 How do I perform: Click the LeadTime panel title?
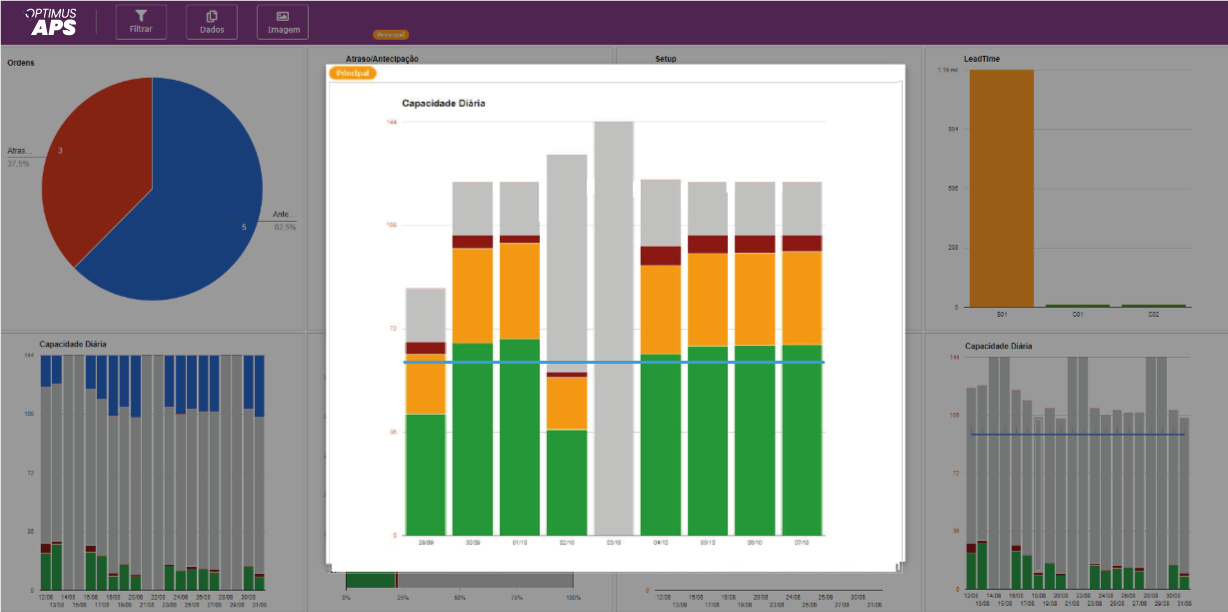point(981,59)
